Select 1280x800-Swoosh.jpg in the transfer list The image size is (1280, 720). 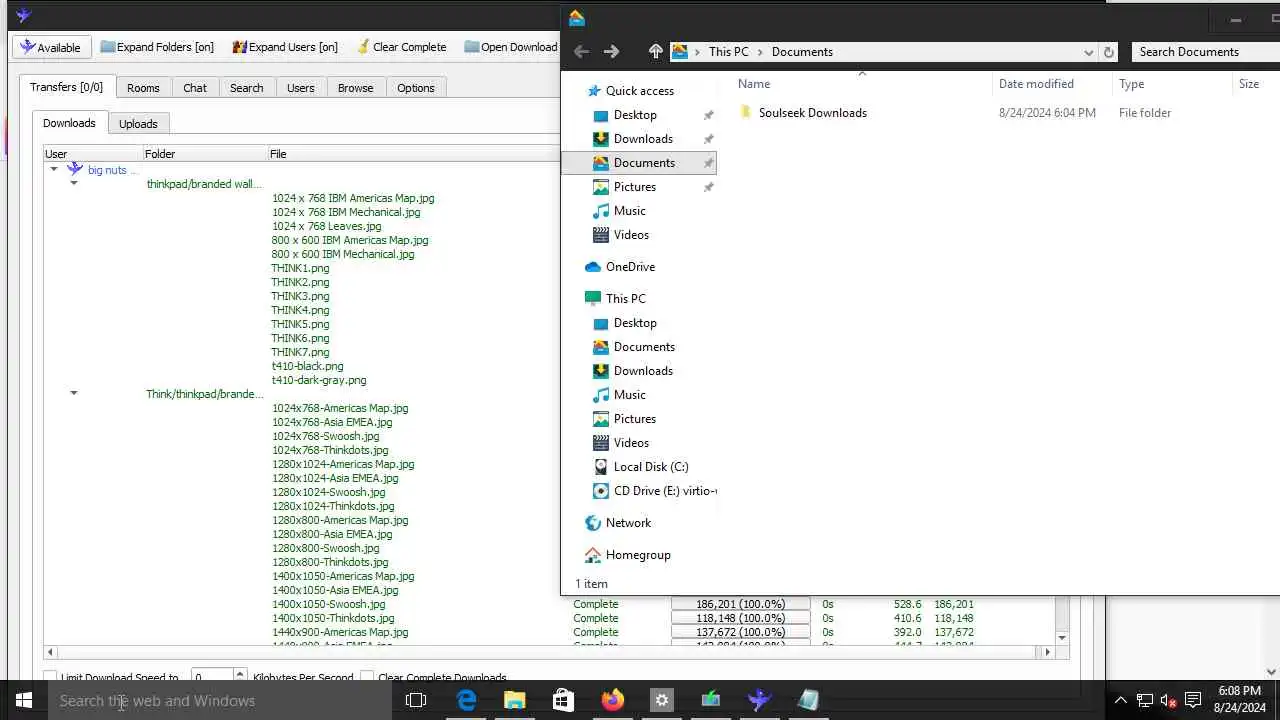coord(326,548)
